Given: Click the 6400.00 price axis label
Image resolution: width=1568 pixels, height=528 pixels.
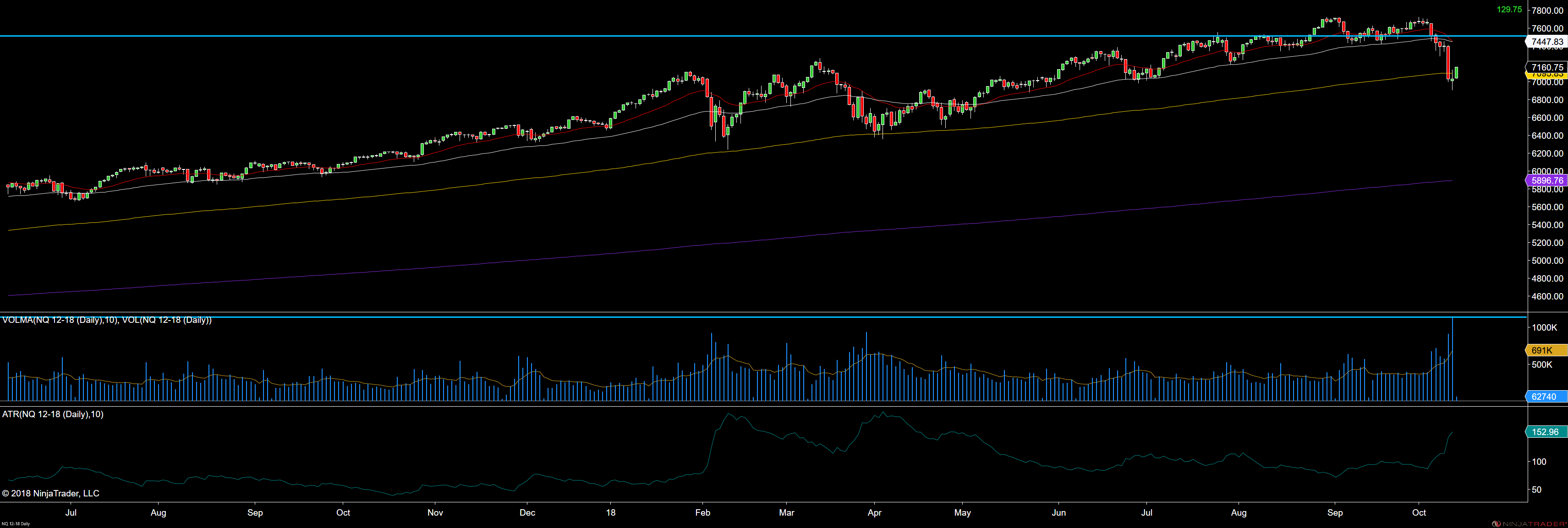Looking at the screenshot, I should click(1547, 136).
